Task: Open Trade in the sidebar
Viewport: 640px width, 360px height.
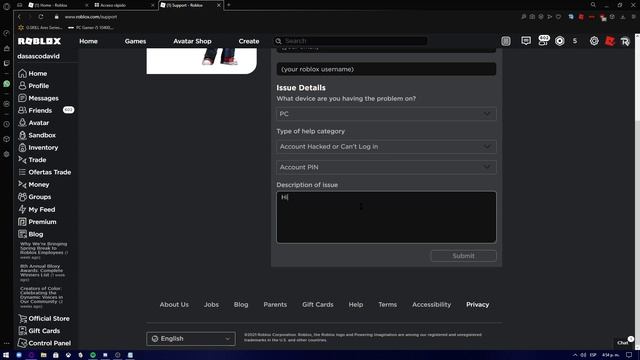Action: [32, 160]
